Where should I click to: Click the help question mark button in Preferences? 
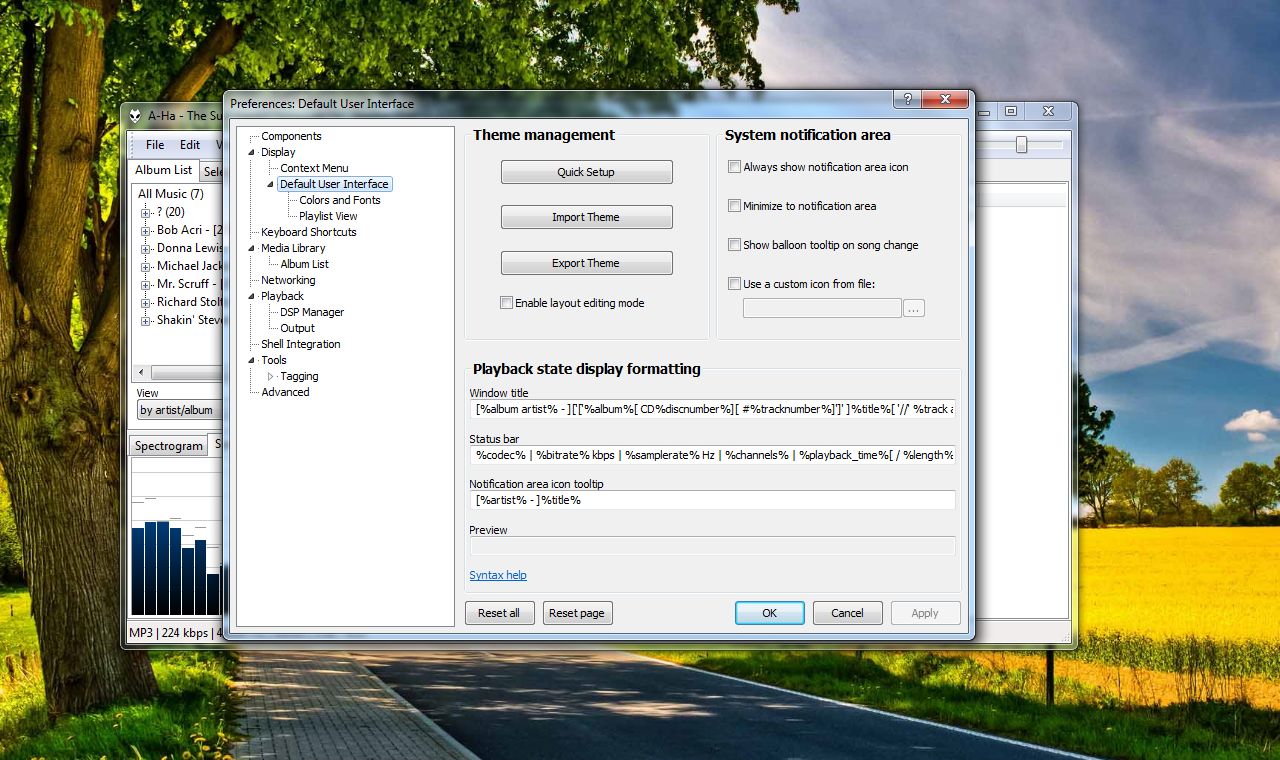tap(908, 99)
